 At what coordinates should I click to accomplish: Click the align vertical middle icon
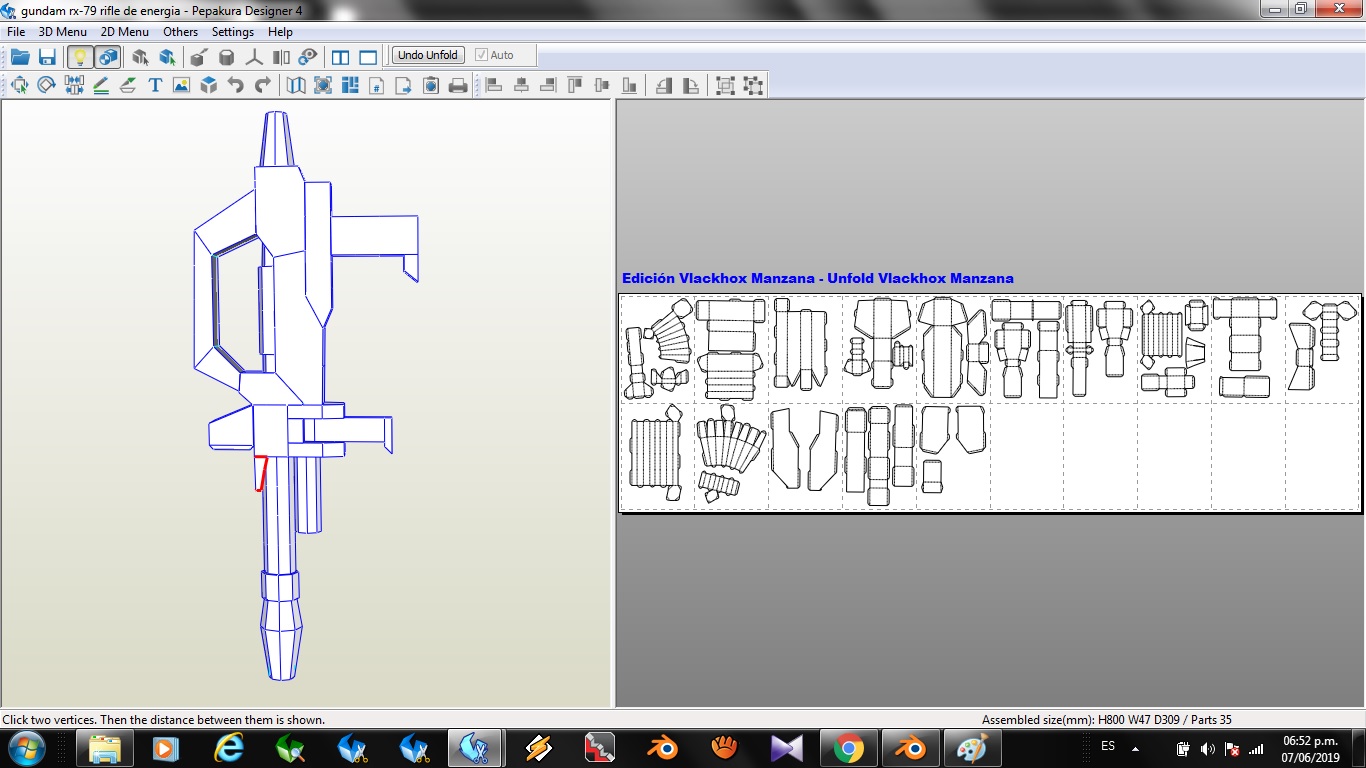(602, 85)
